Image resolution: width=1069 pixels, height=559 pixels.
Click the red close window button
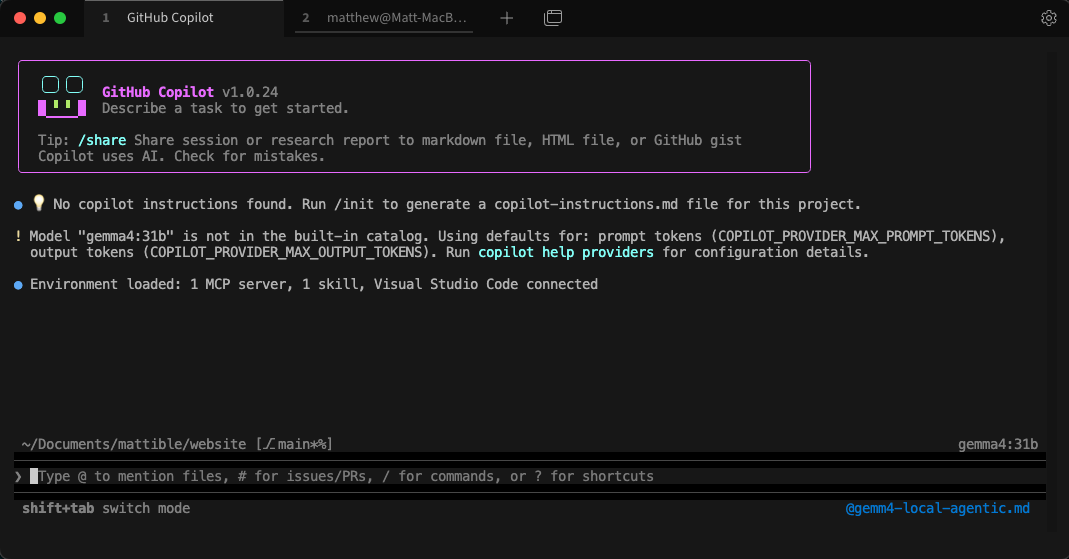[20, 18]
